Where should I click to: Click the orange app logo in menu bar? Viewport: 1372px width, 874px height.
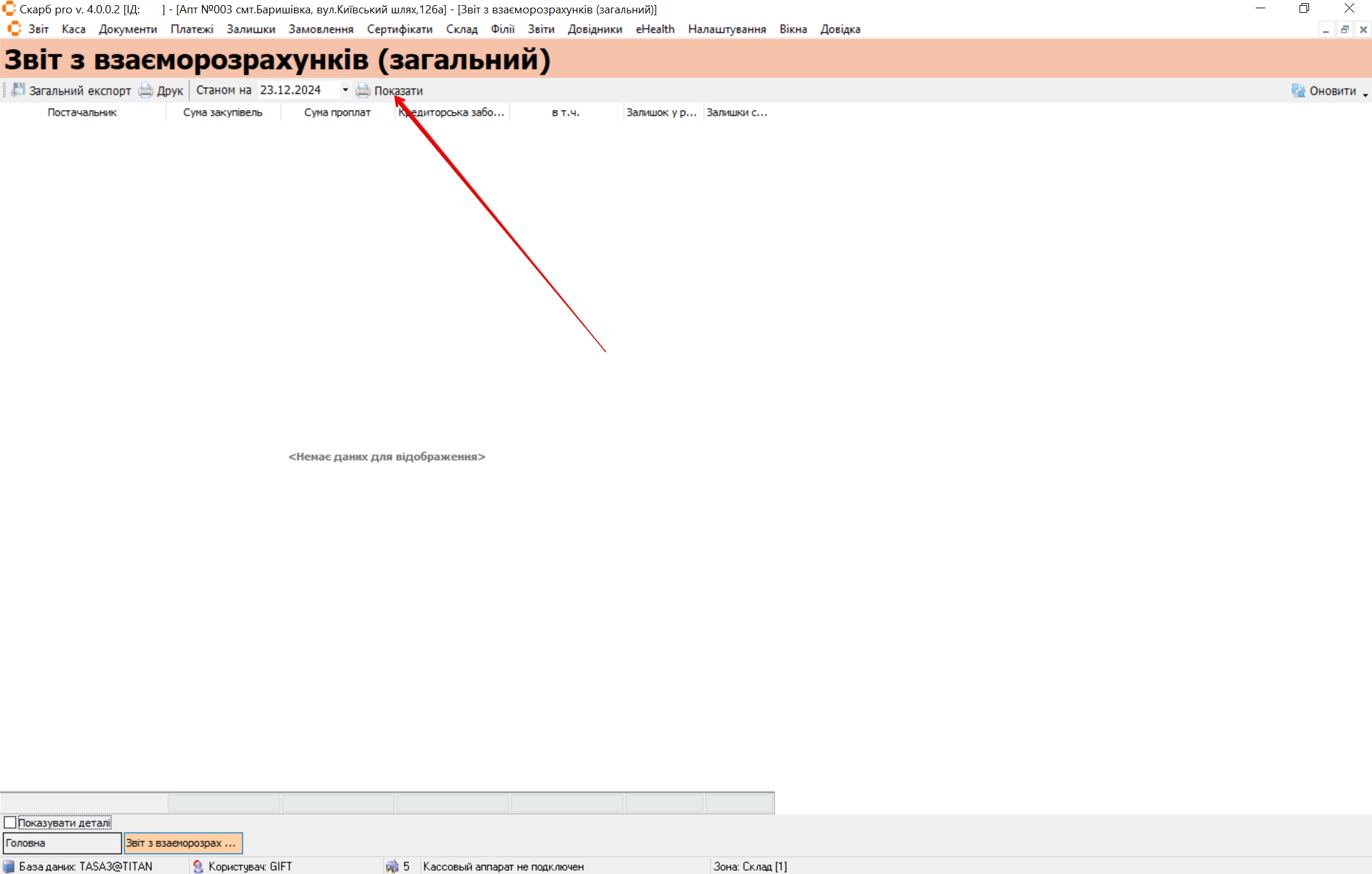pos(14,29)
